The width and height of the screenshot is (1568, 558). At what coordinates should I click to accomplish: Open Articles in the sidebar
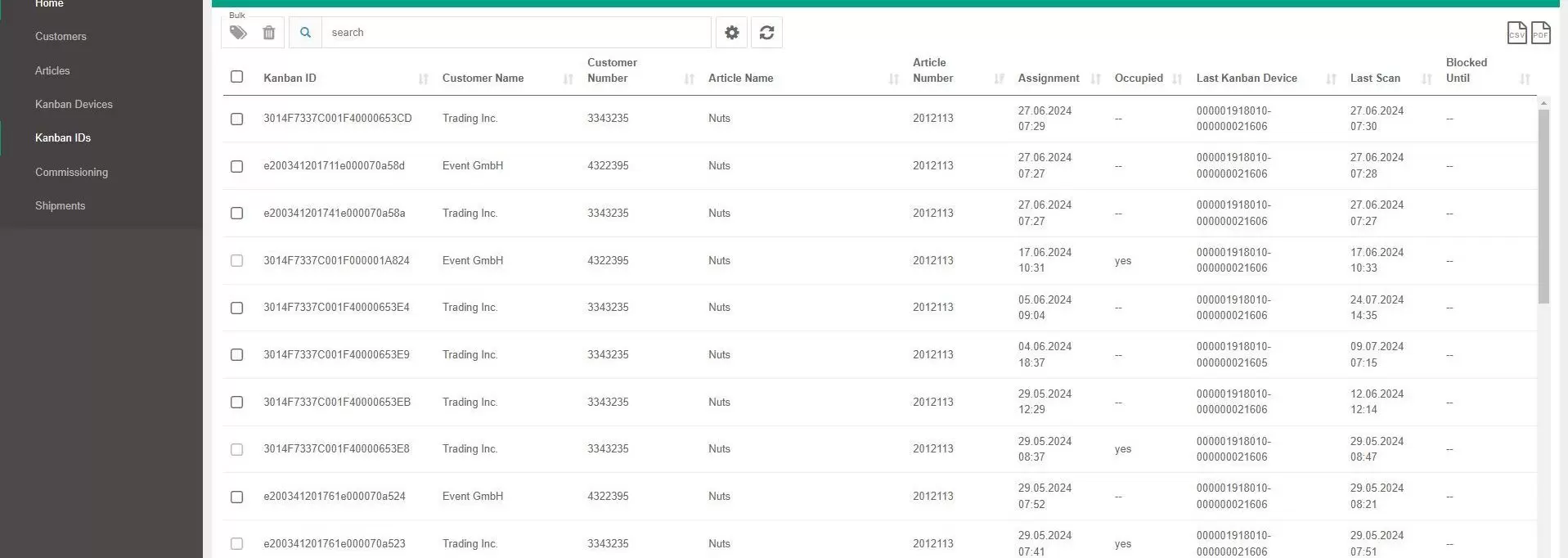point(52,71)
